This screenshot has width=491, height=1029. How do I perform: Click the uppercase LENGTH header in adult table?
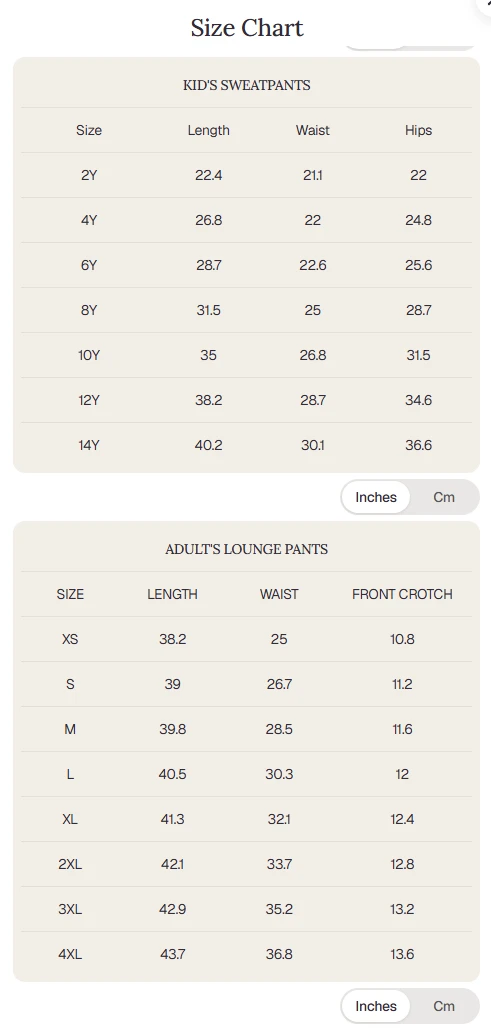[x=173, y=594]
